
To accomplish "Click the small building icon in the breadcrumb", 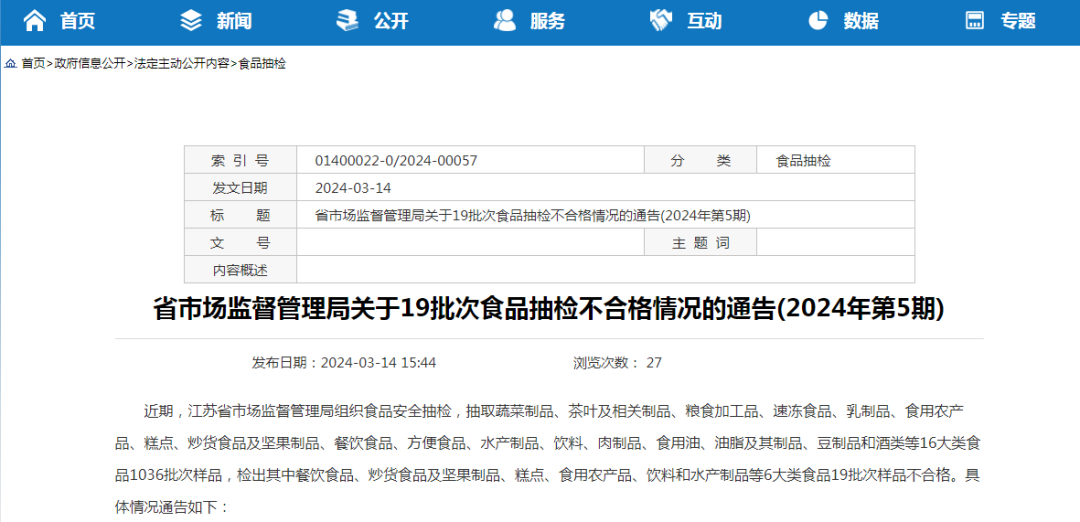I will click(11, 64).
